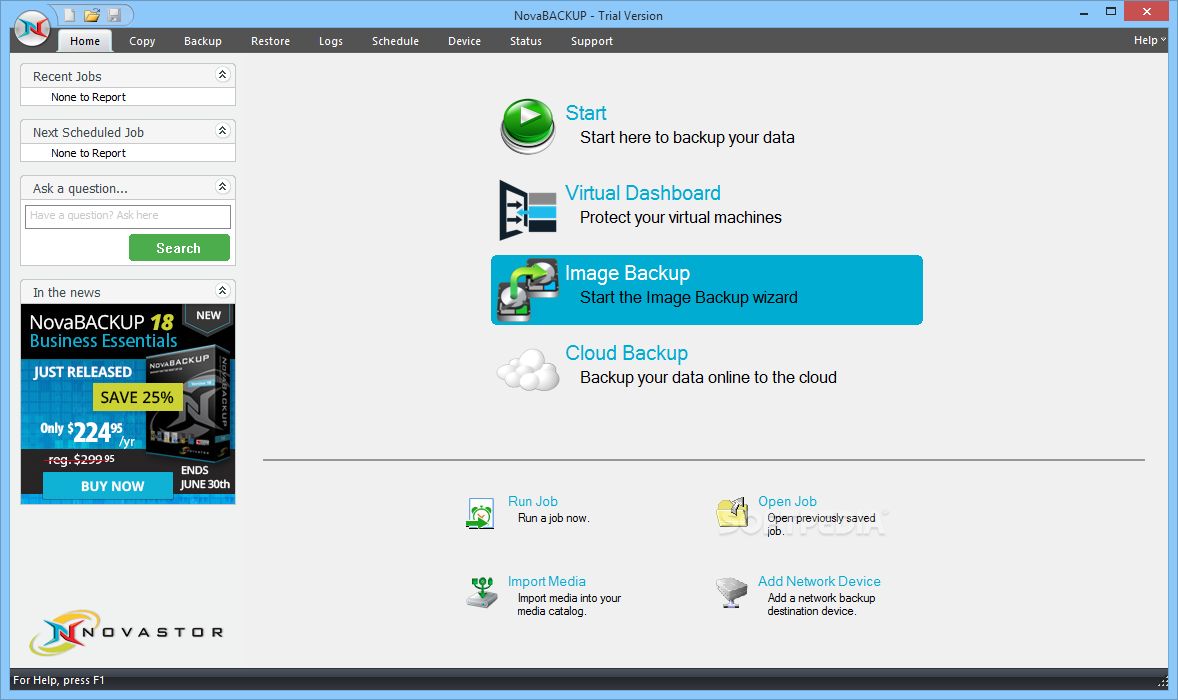Click 'Run a job now.' description

554,518
